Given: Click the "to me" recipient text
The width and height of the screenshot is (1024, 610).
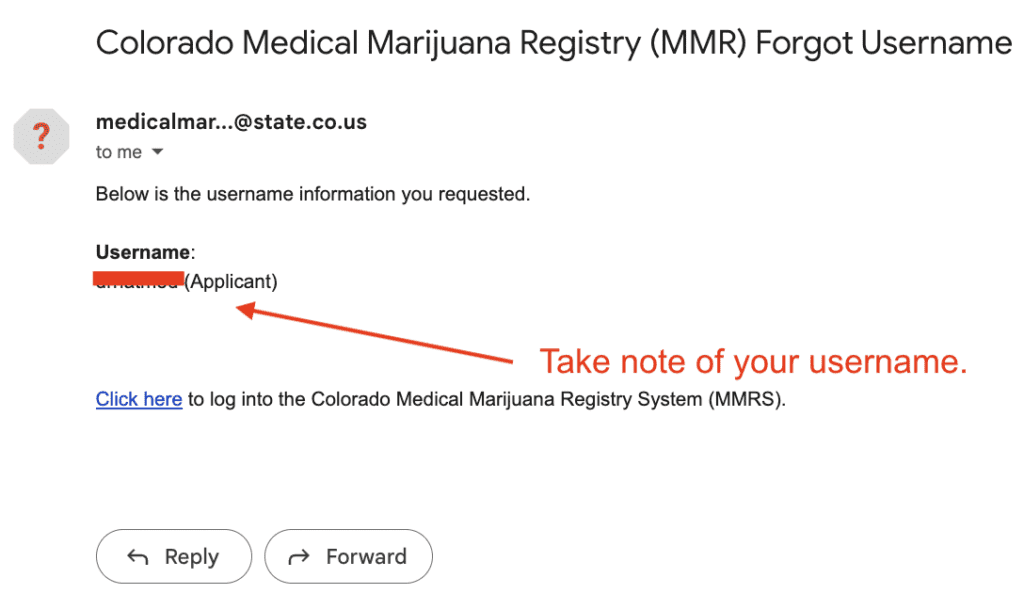Looking at the screenshot, I should coord(118,152).
